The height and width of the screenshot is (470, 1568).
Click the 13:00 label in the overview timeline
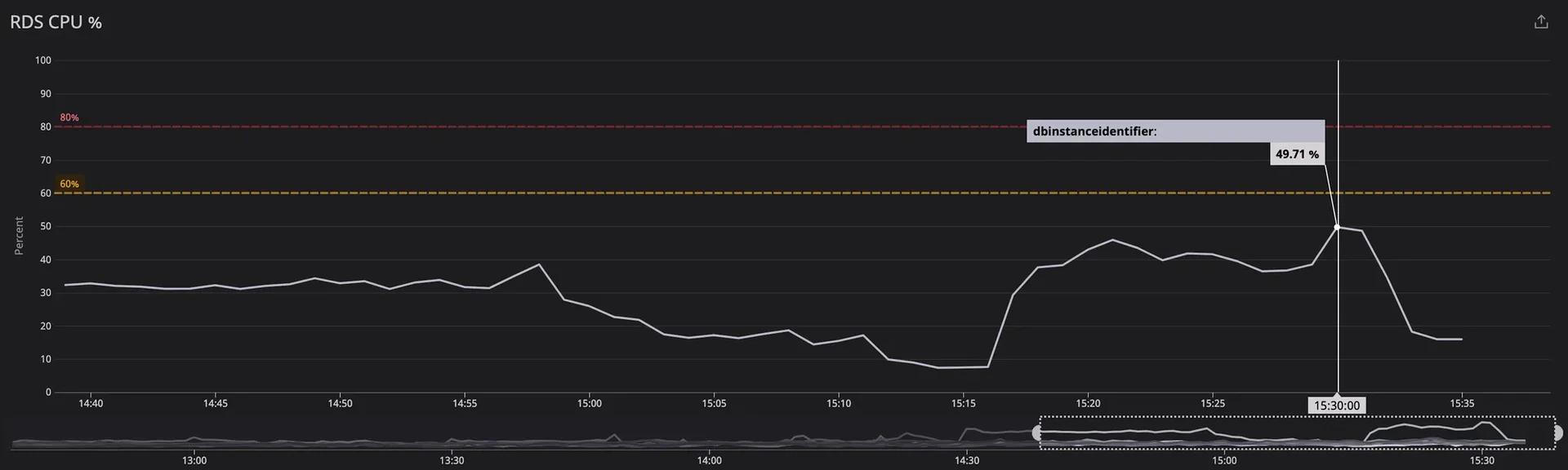point(194,460)
